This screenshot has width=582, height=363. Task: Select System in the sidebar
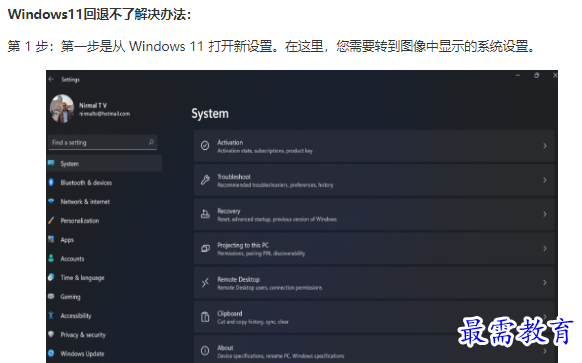(x=105, y=164)
